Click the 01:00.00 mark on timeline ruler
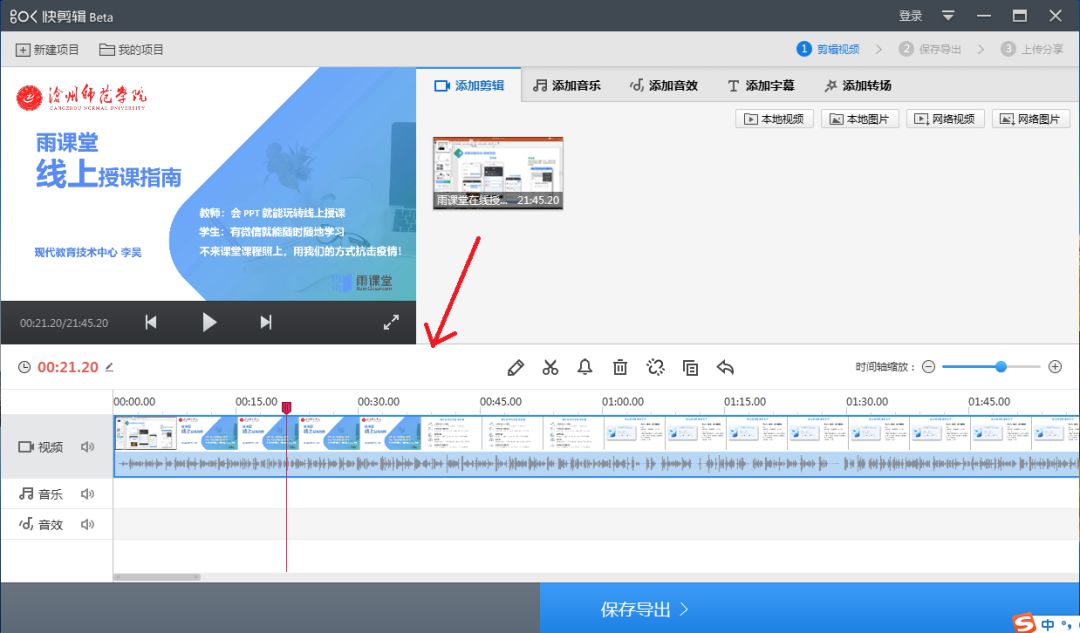Viewport: 1080px width, 633px height. (623, 402)
